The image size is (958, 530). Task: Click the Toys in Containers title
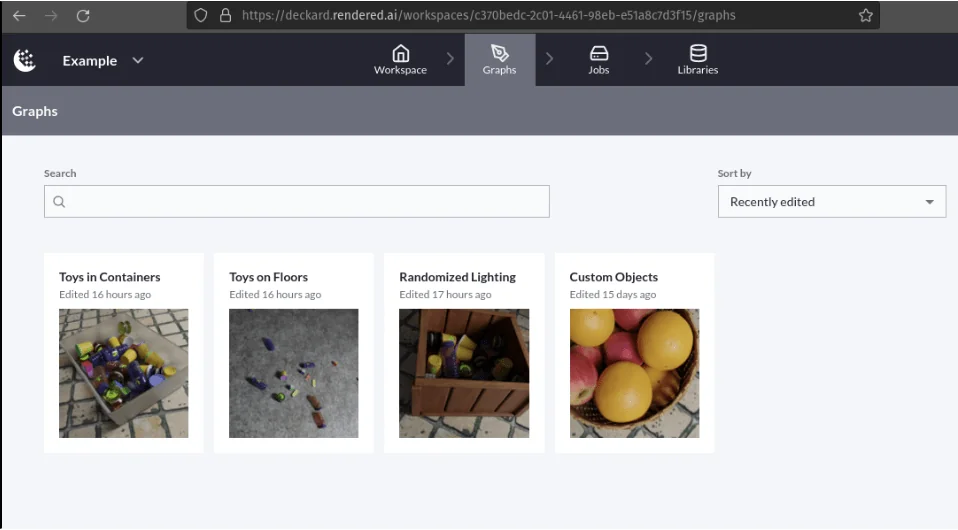109,277
